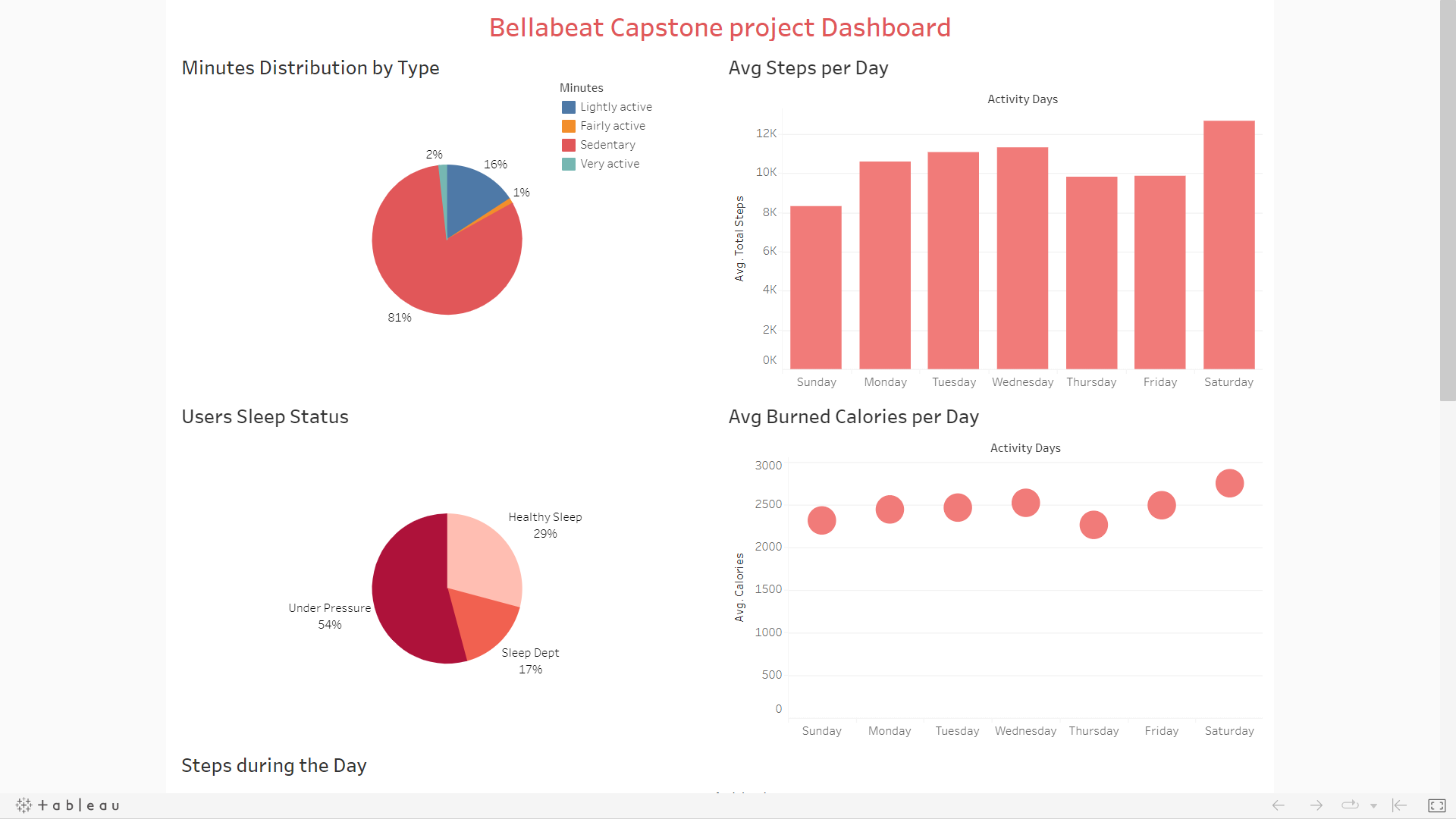Toggle highlighting for Fairly active legend item

point(613,125)
